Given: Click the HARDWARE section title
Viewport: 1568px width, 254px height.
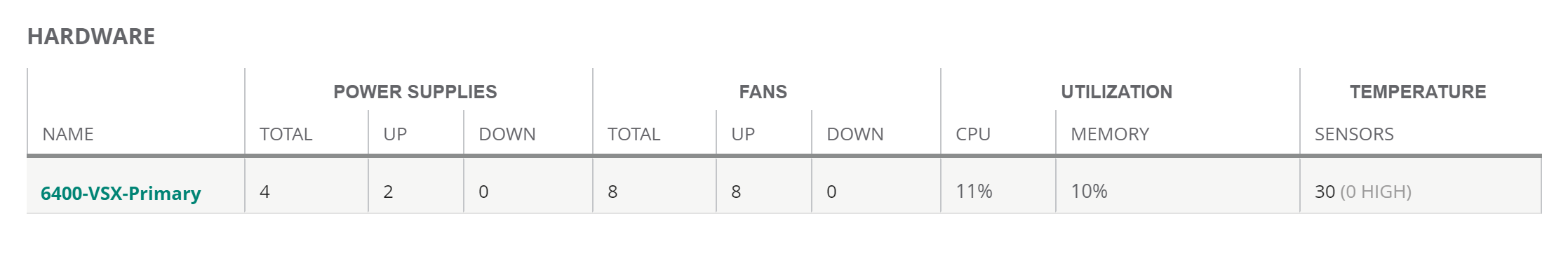Looking at the screenshot, I should (91, 36).
